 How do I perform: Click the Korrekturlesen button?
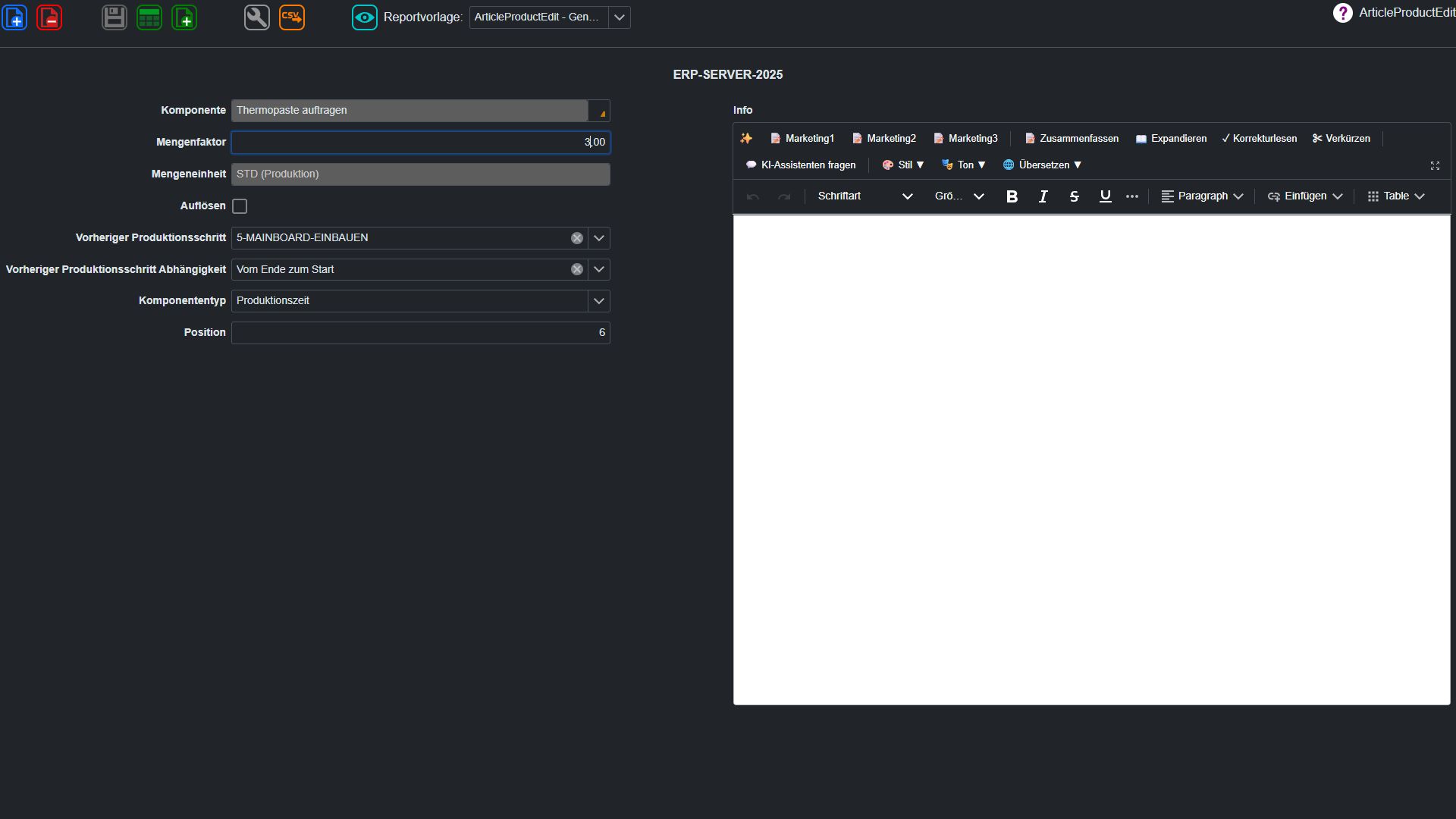click(x=1260, y=138)
